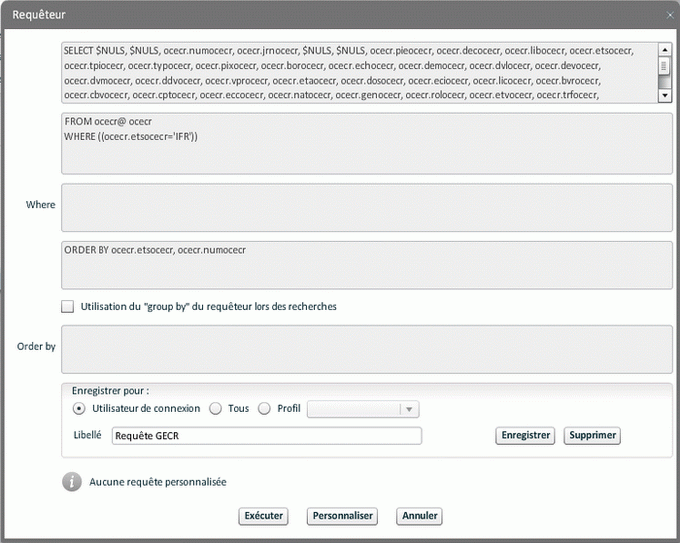This screenshot has width=680, height=543.
Task: Click the info icon beside Aucune requête personnalisée
Action: tap(72, 482)
